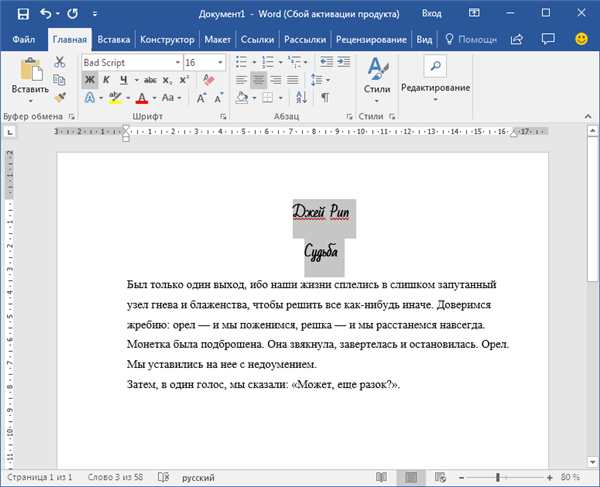
Task: Open the Стили styles gallery
Action: click(x=377, y=80)
